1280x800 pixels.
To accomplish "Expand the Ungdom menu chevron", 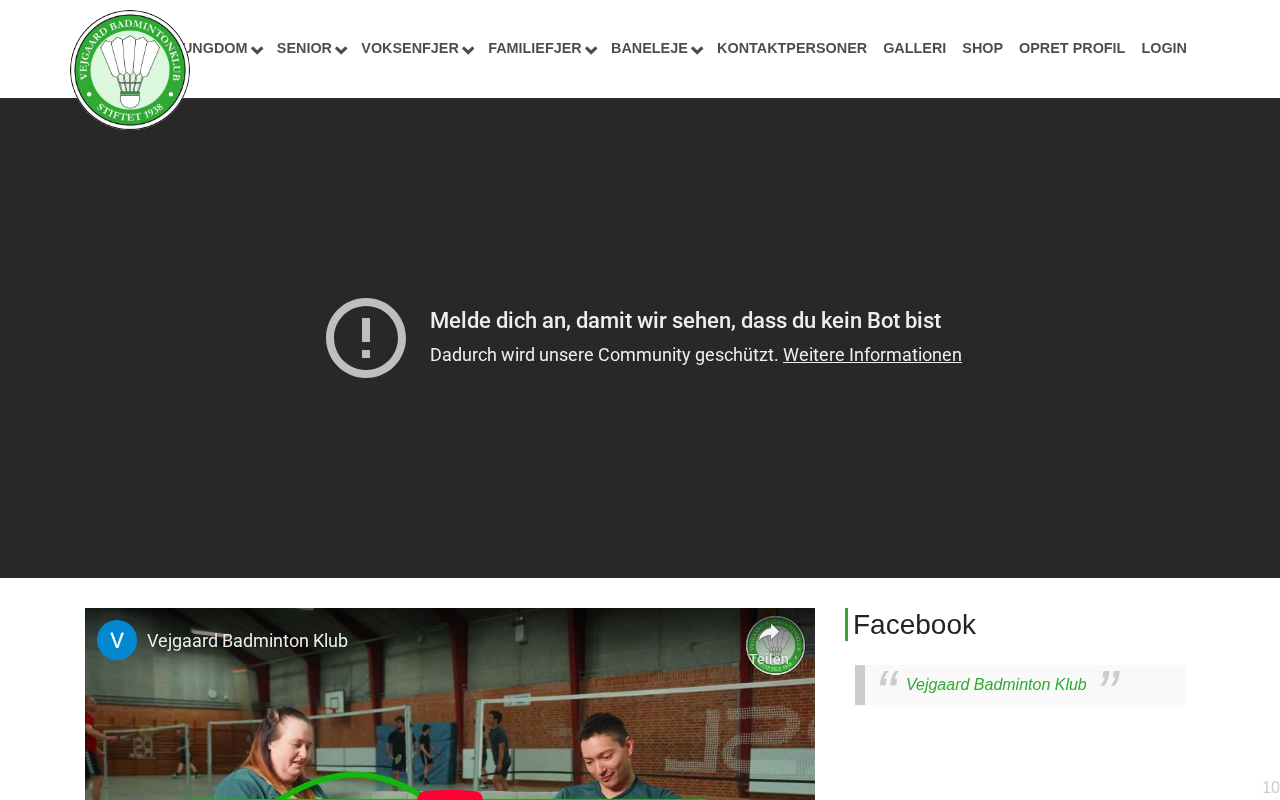I will click(x=257, y=49).
